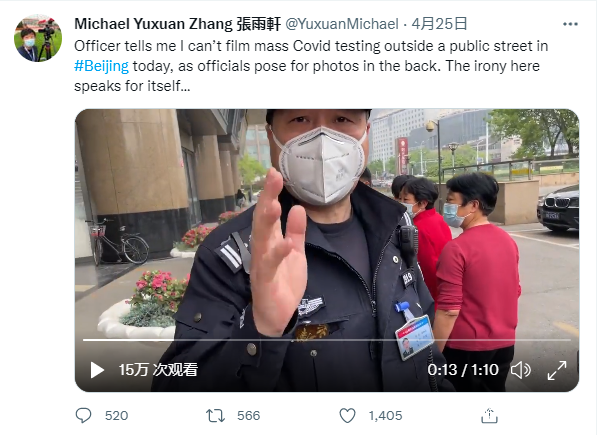Click the reply speech bubble icon
This screenshot has height=435, width=600.
click(x=83, y=415)
